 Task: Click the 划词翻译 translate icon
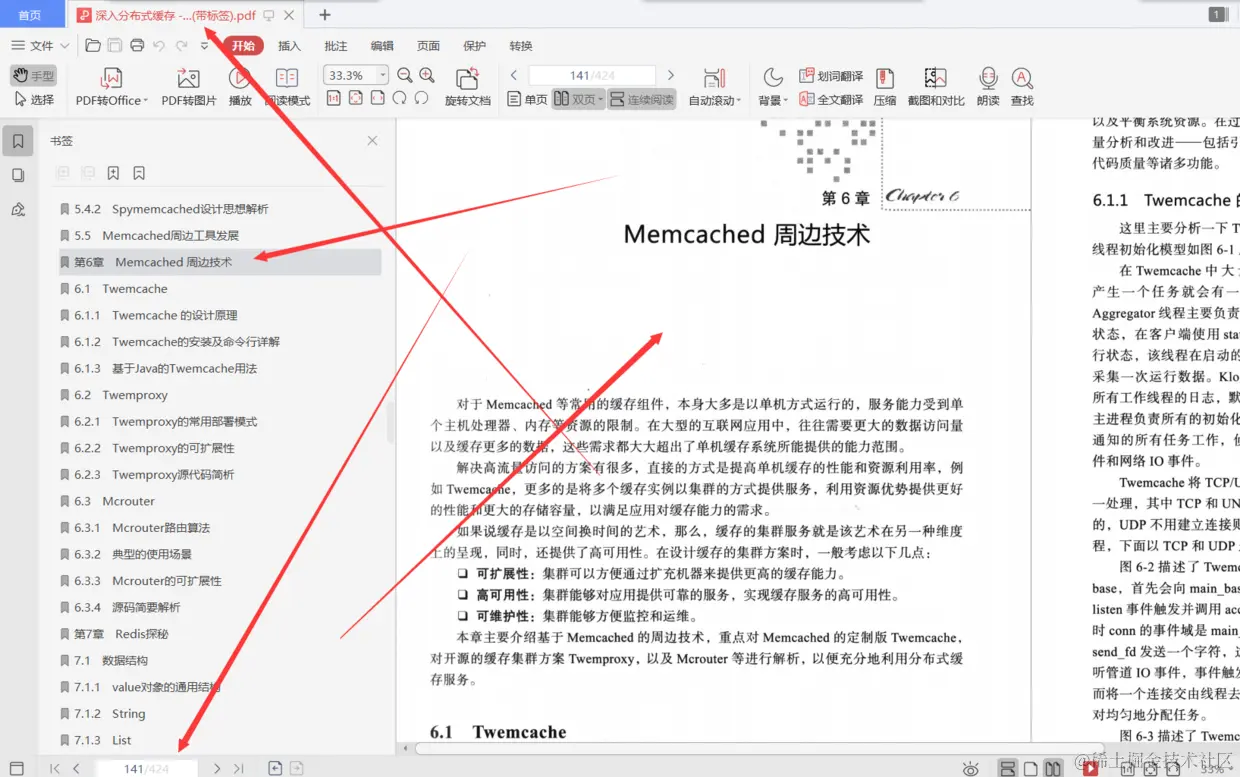click(x=832, y=76)
